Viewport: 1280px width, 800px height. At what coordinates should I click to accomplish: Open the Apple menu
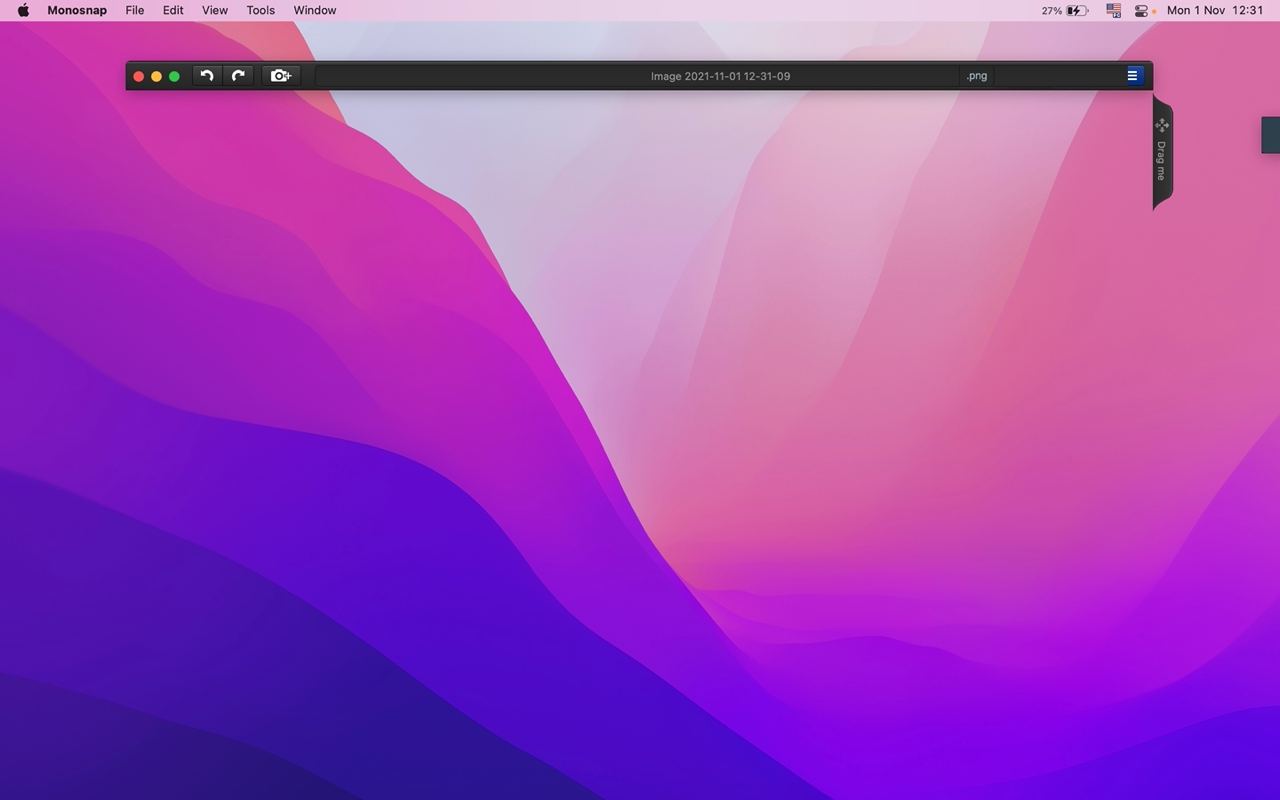click(23, 10)
